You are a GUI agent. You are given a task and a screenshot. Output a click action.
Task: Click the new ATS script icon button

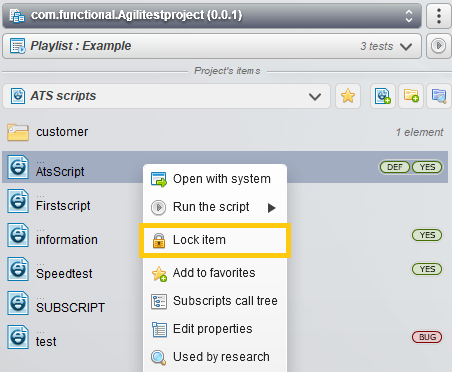[x=383, y=96]
